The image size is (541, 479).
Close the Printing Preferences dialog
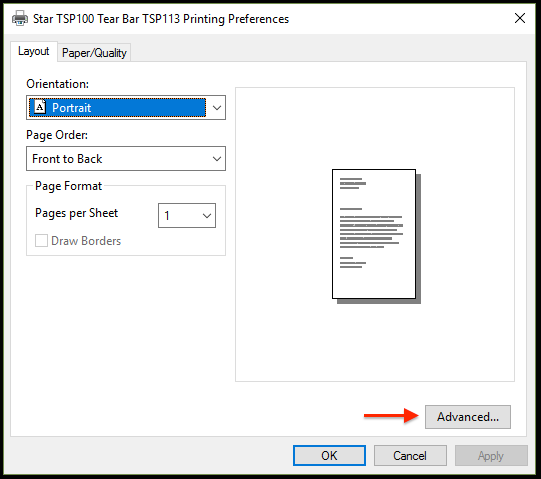[x=520, y=18]
